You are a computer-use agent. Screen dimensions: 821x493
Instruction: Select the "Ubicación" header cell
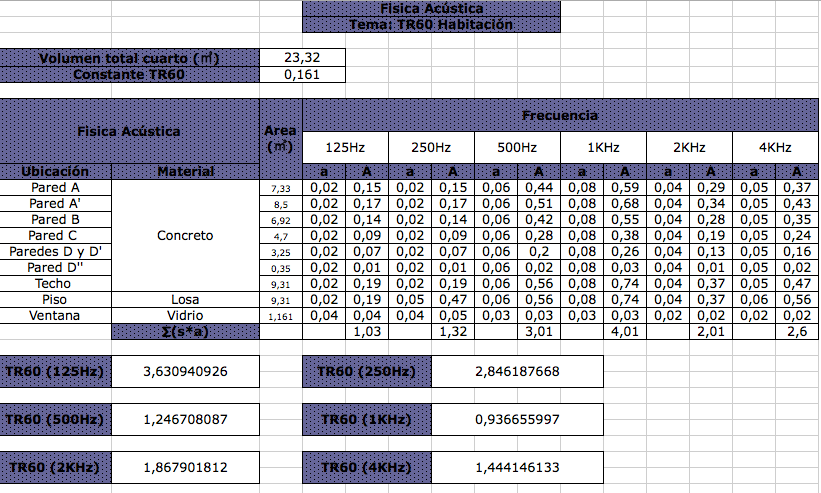pos(55,172)
